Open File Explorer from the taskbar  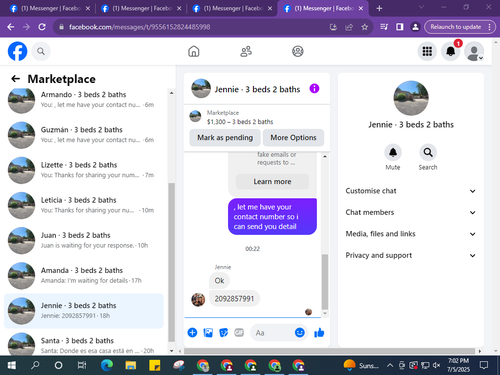130,365
